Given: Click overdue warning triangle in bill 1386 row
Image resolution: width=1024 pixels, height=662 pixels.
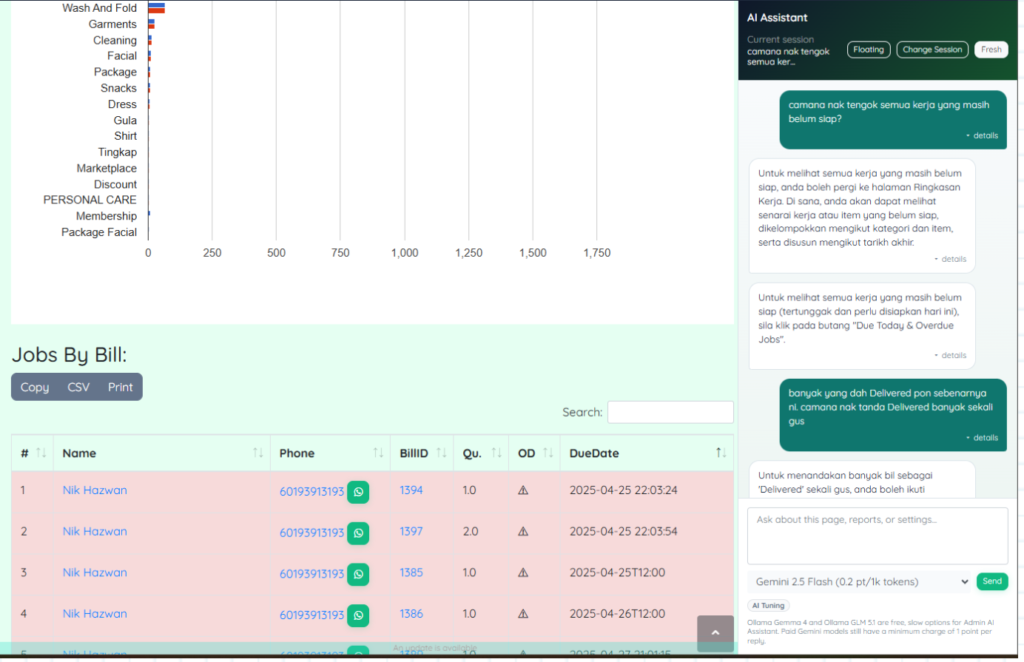Looking at the screenshot, I should (x=523, y=614).
